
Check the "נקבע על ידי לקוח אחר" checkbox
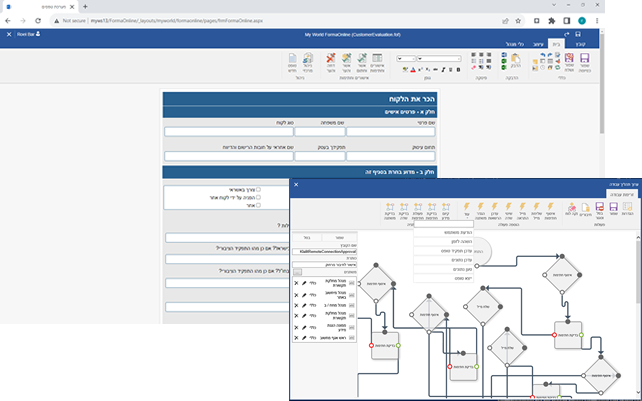click(x=258, y=199)
